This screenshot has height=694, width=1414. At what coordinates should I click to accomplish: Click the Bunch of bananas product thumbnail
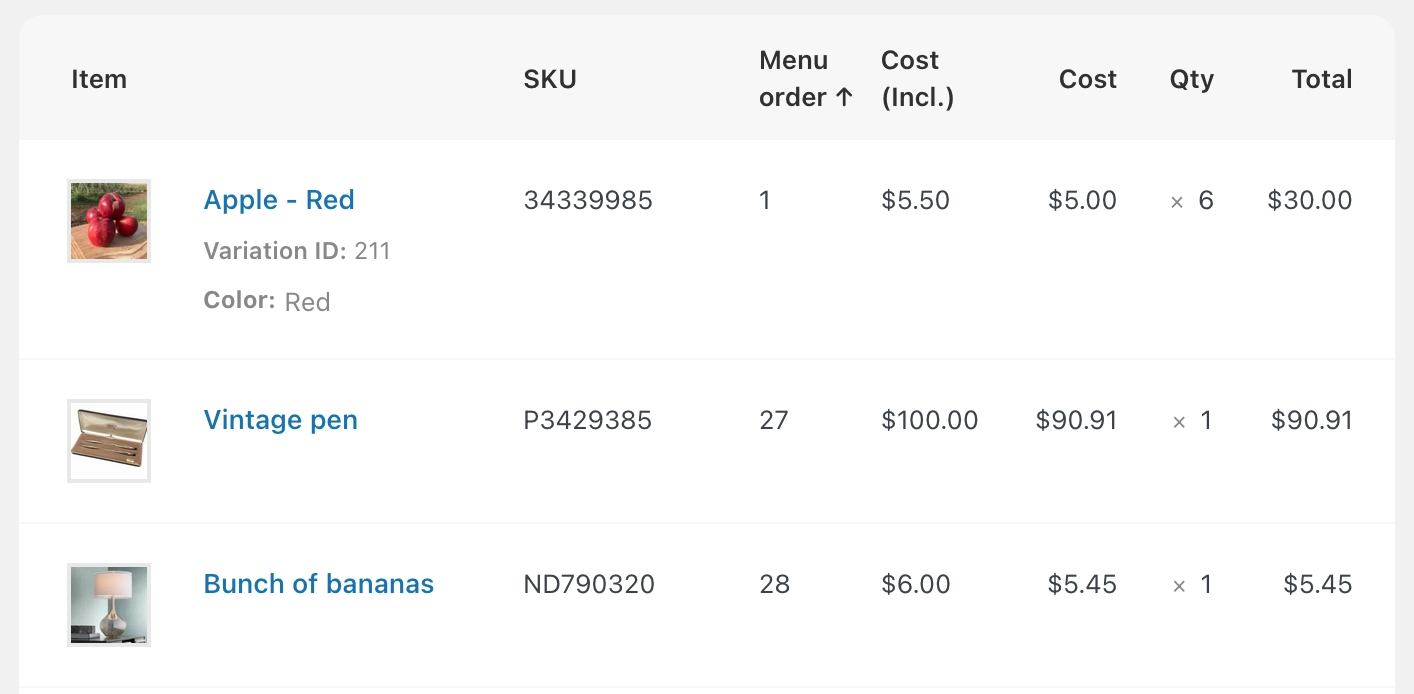(x=108, y=604)
